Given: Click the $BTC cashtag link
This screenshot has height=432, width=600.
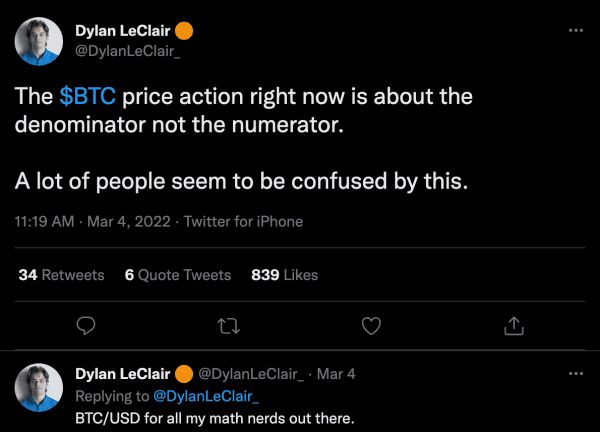Looking at the screenshot, I should [87, 96].
